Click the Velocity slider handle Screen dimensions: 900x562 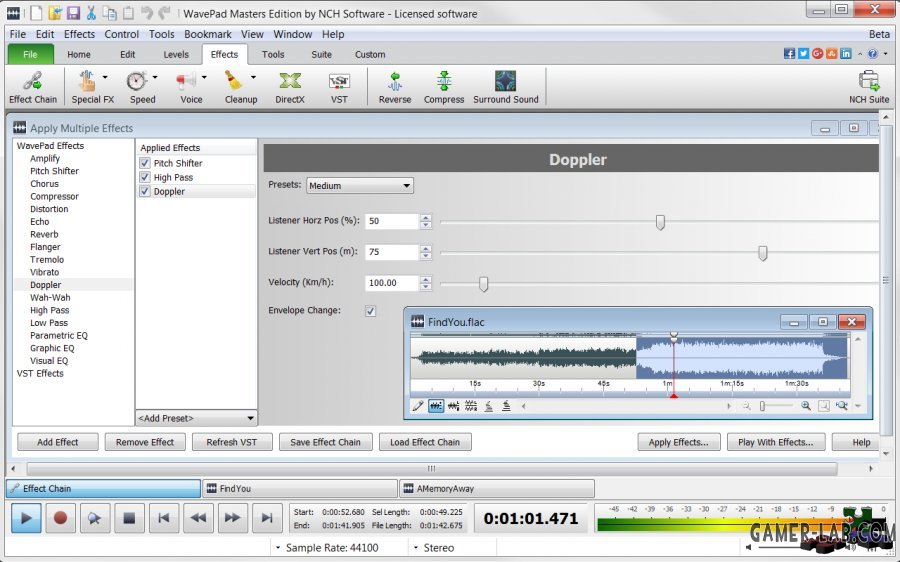pos(483,284)
